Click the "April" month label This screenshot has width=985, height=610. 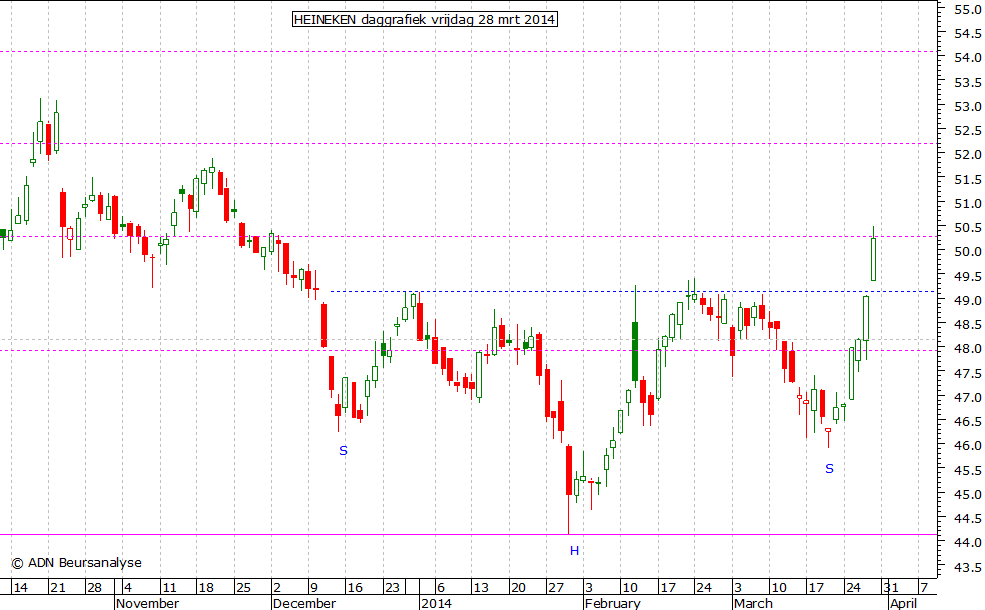[x=904, y=603]
